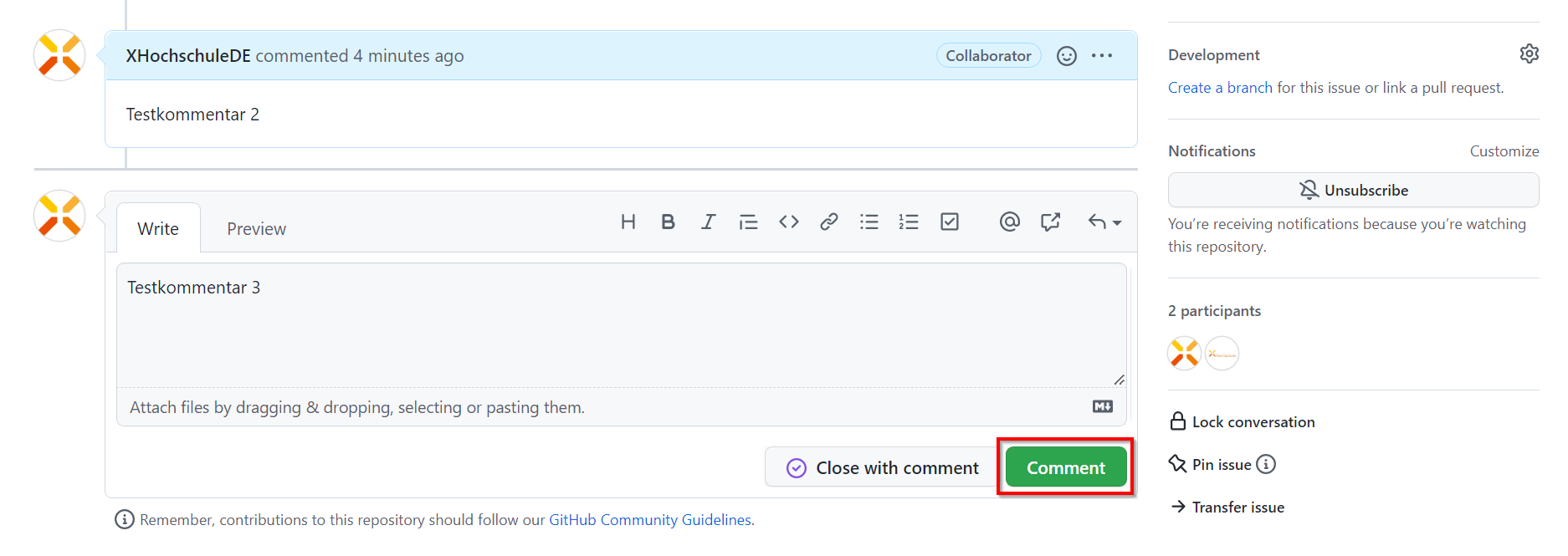Click Close with comment button
The height and width of the screenshot is (556, 1568).
[x=882, y=467]
